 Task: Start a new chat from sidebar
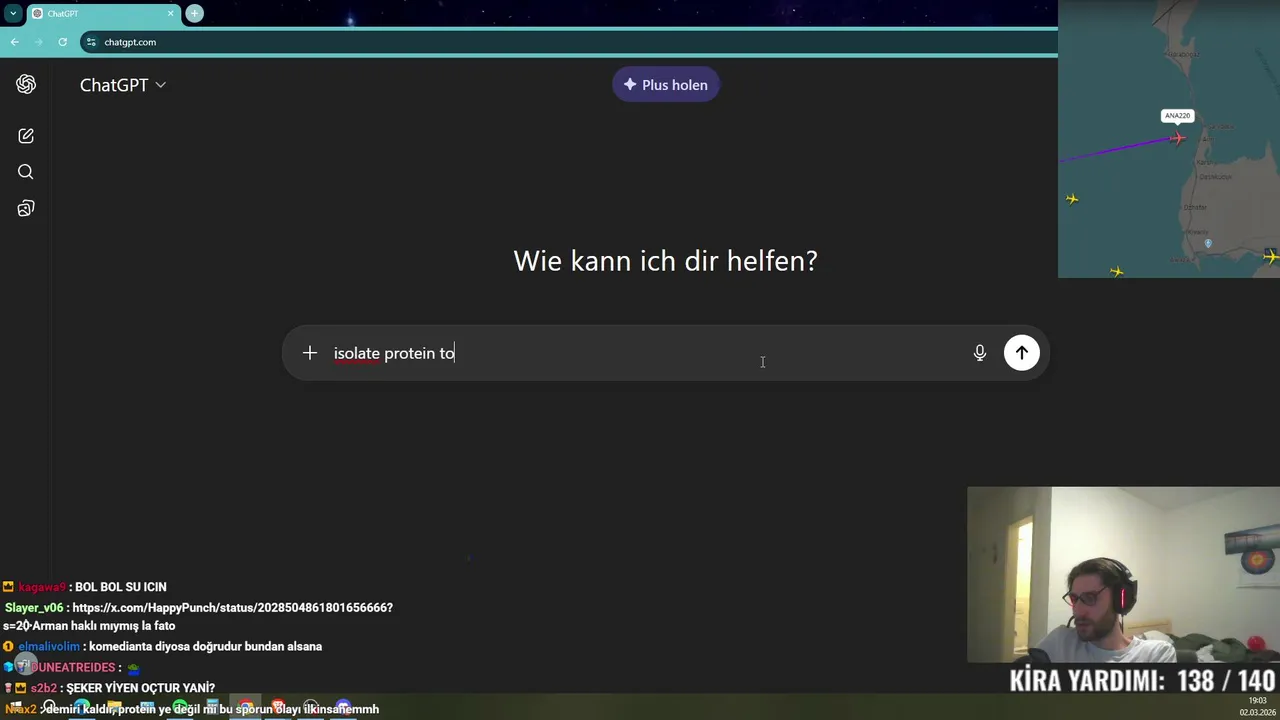pyautogui.click(x=26, y=136)
